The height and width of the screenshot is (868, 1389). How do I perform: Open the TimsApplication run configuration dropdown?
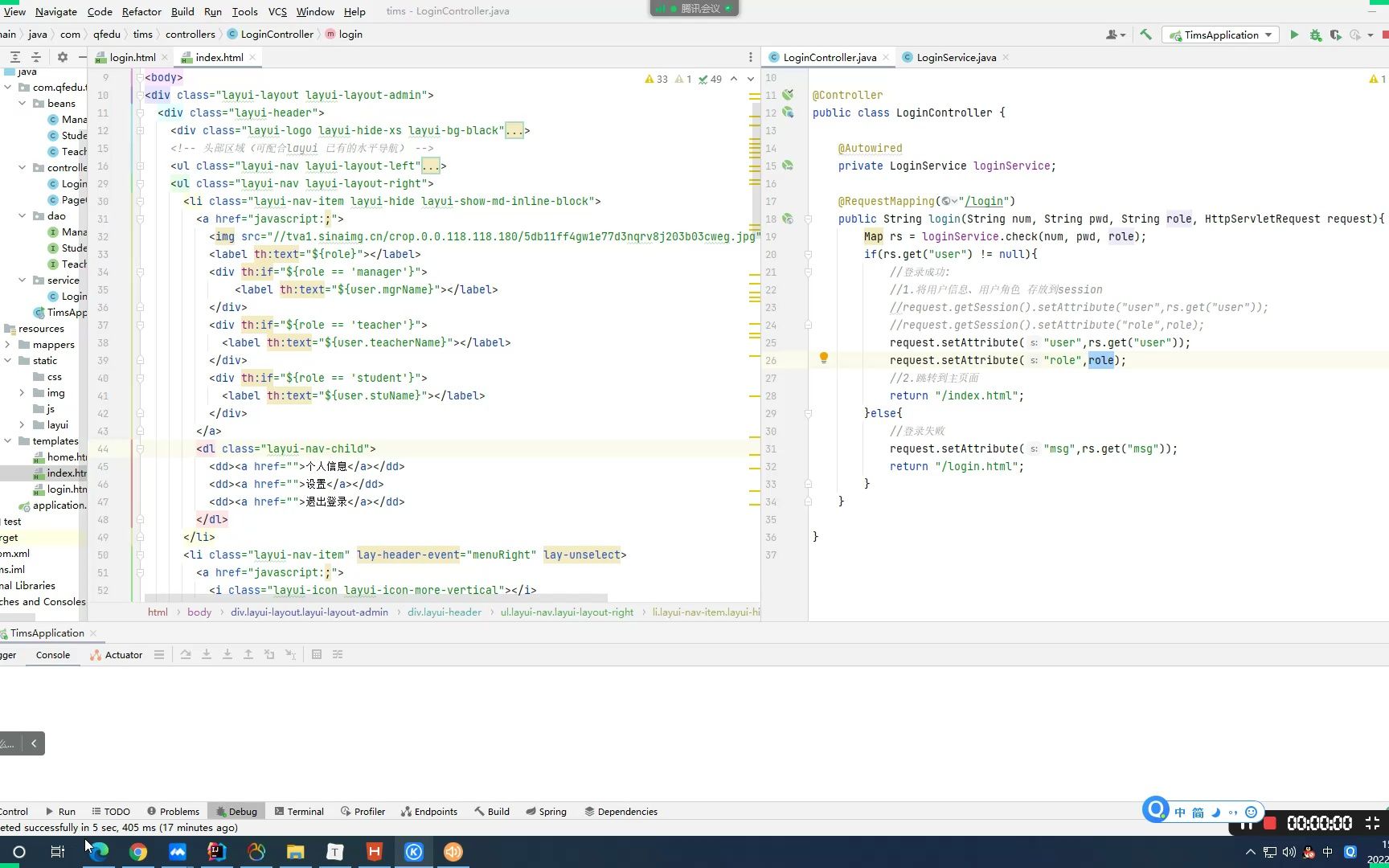(1222, 35)
